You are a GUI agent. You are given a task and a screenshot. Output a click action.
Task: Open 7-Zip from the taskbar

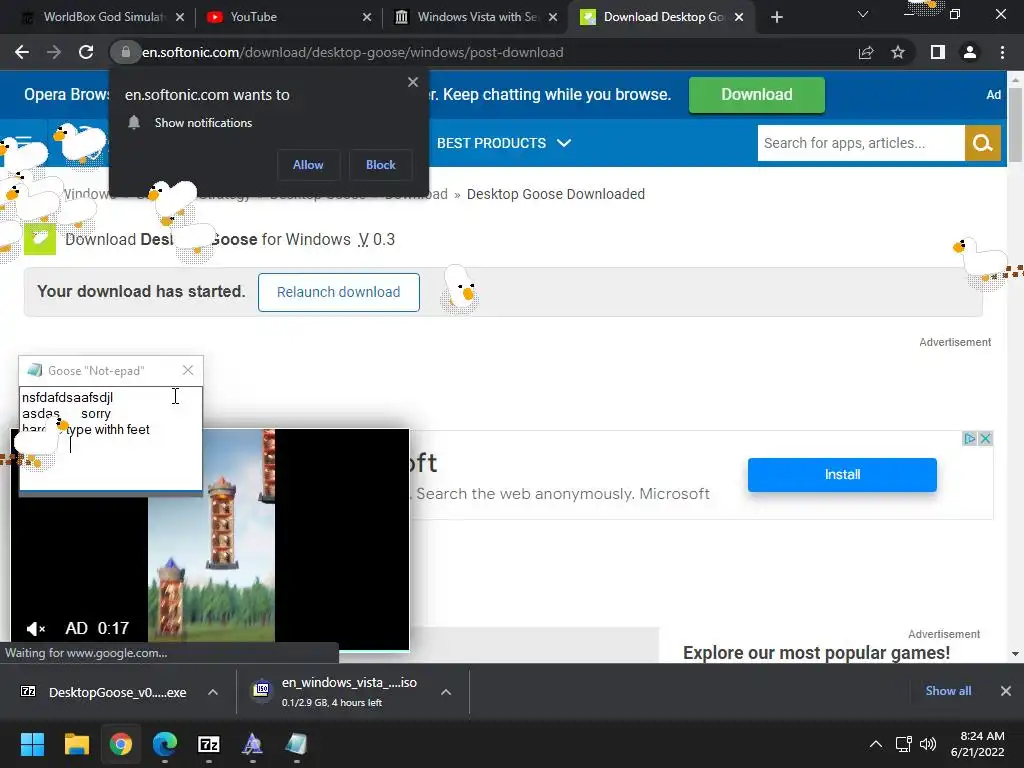coord(208,744)
